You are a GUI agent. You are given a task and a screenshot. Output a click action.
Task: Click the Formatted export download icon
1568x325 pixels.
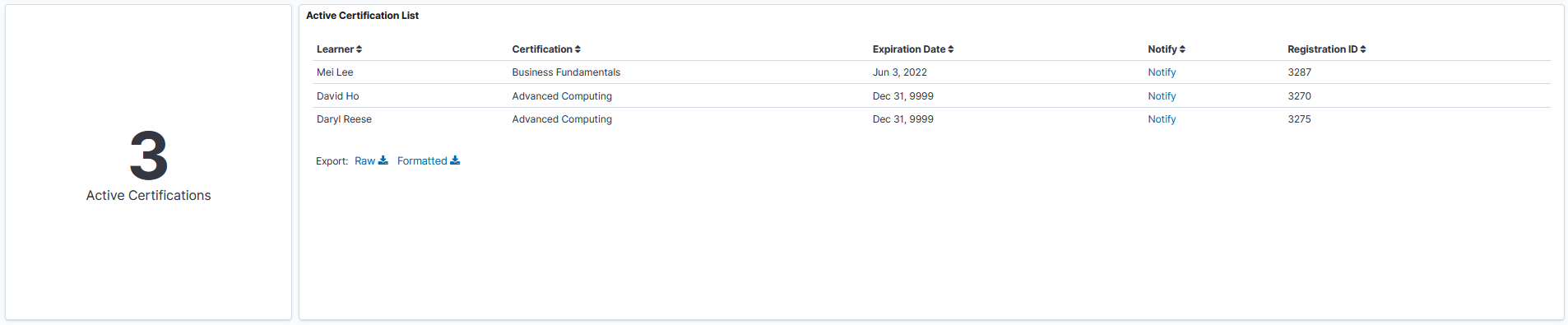pyautogui.click(x=455, y=160)
